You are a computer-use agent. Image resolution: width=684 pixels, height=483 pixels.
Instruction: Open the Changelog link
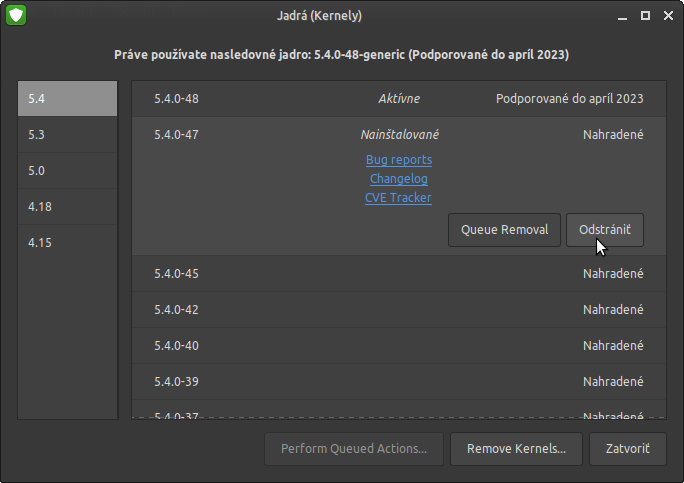[x=399, y=179]
